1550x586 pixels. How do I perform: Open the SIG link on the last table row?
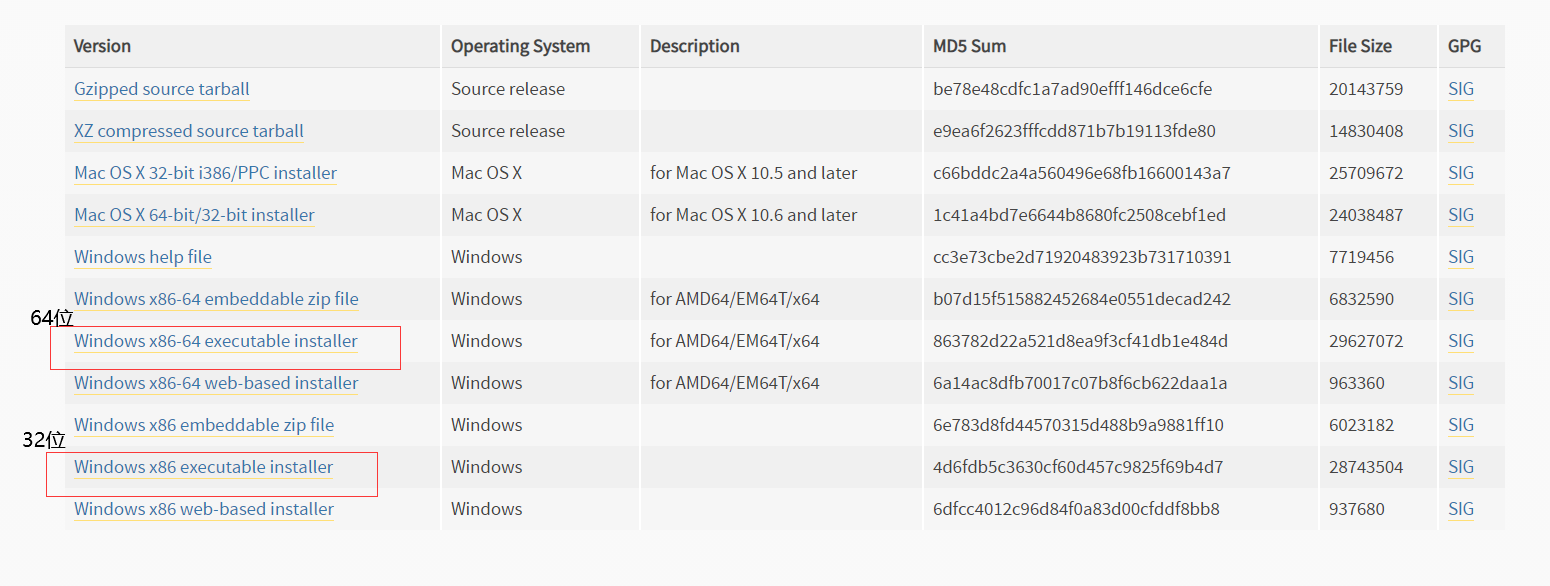[x=1460, y=509]
